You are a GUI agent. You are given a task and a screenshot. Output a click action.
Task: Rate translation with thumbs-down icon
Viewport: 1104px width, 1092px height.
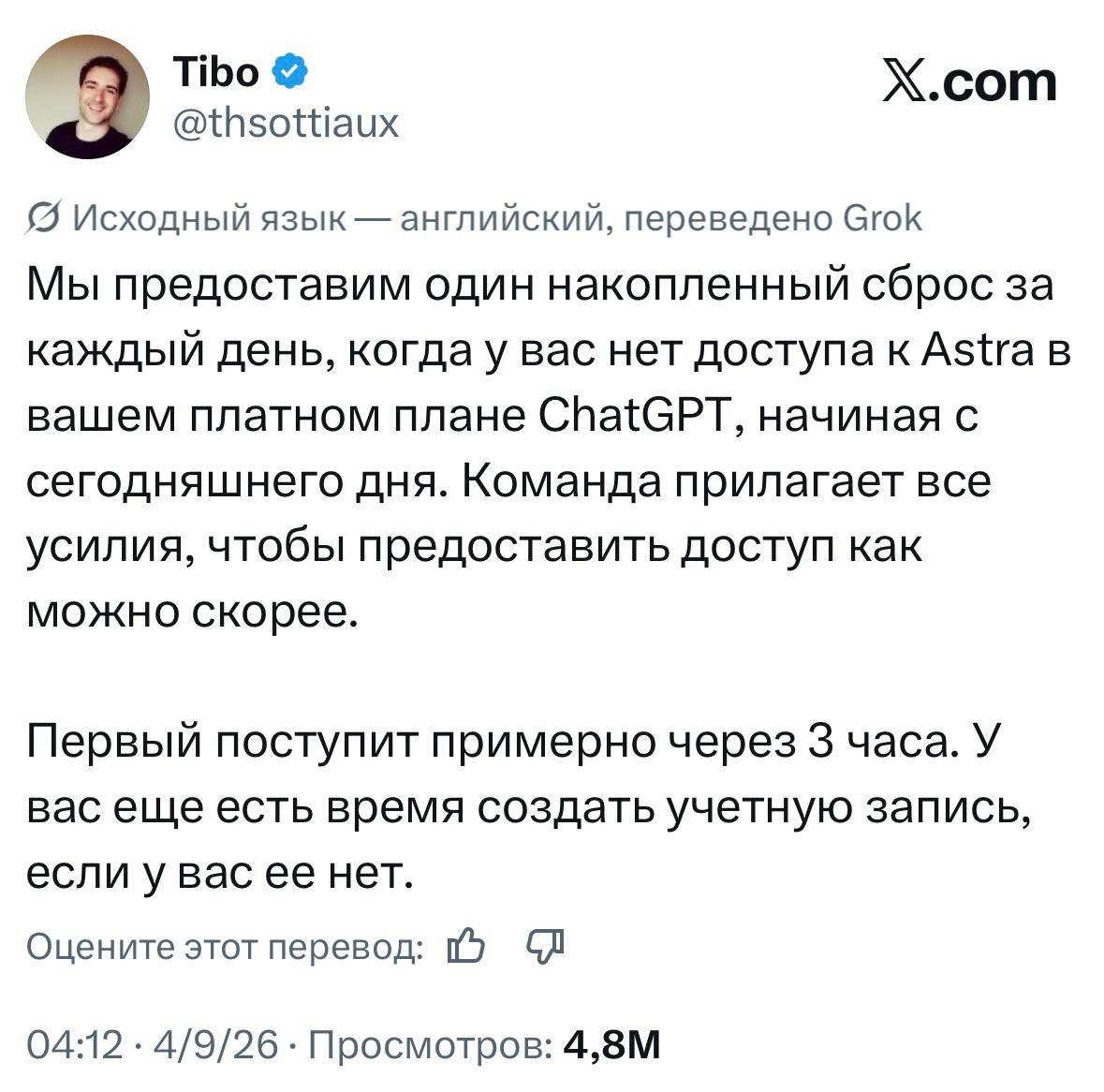(546, 946)
